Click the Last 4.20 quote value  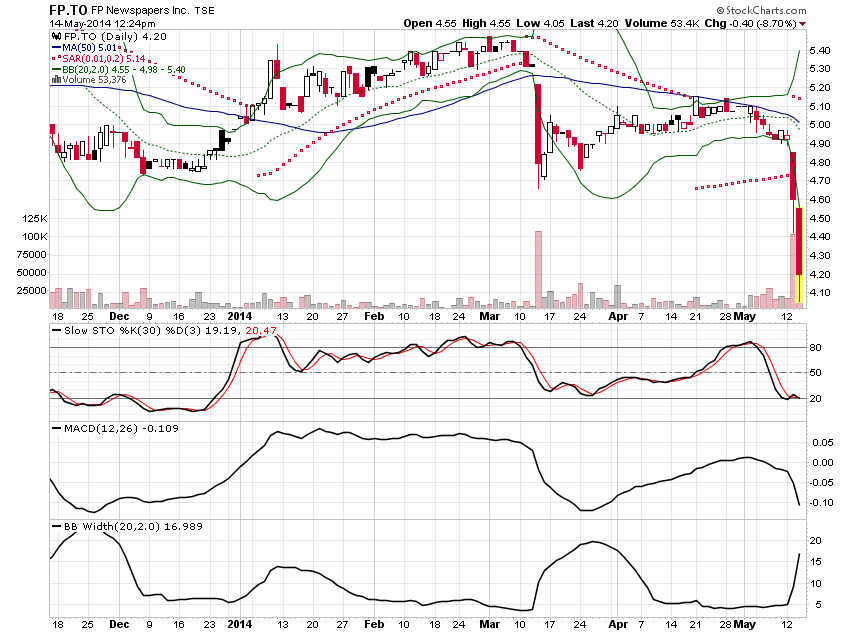[594, 23]
